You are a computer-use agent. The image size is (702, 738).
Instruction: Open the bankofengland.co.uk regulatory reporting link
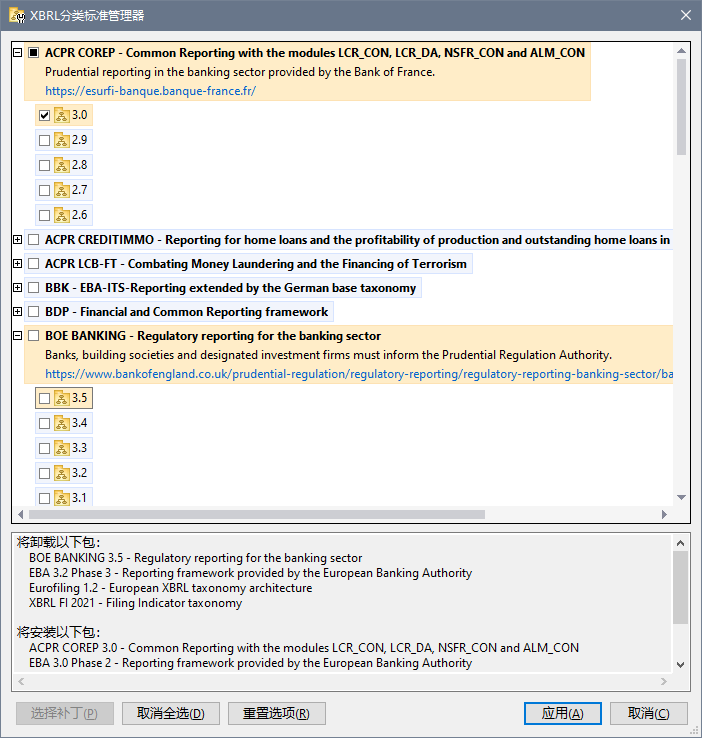coord(359,374)
